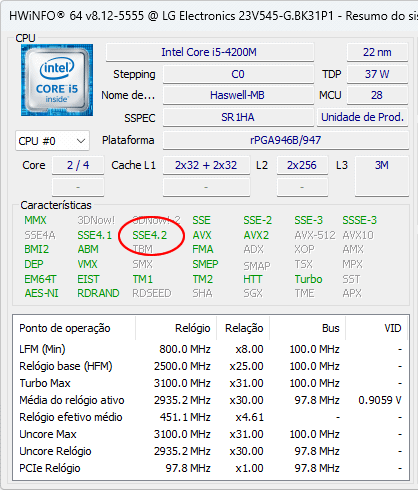418x490 pixels.
Task: Click the 2 / 4 core count box
Action: point(78,165)
